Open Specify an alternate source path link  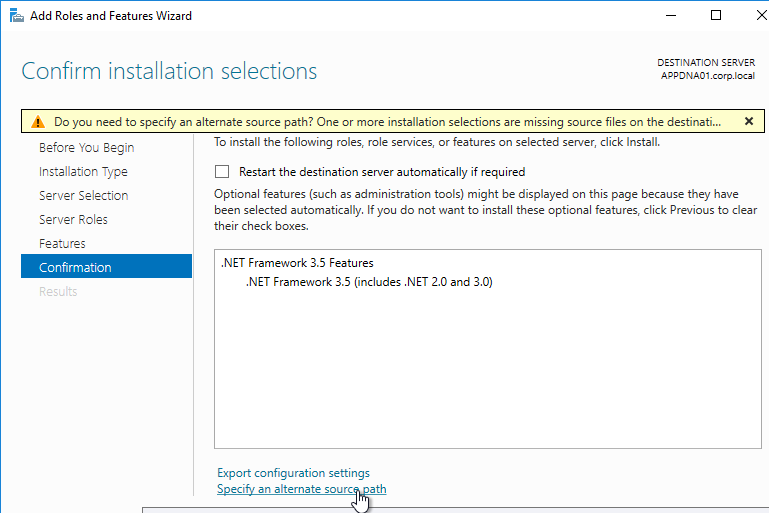[302, 489]
